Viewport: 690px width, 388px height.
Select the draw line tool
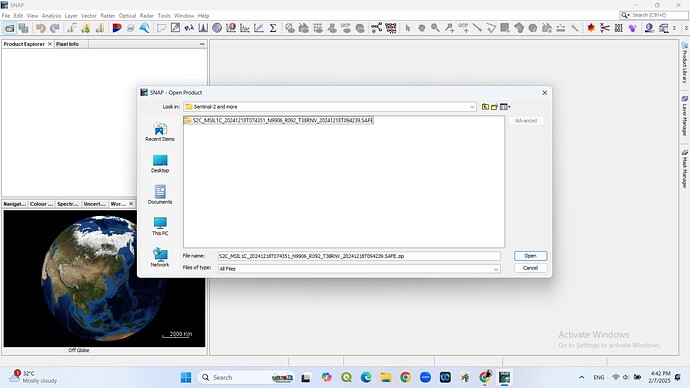pyautogui.click(x=477, y=28)
